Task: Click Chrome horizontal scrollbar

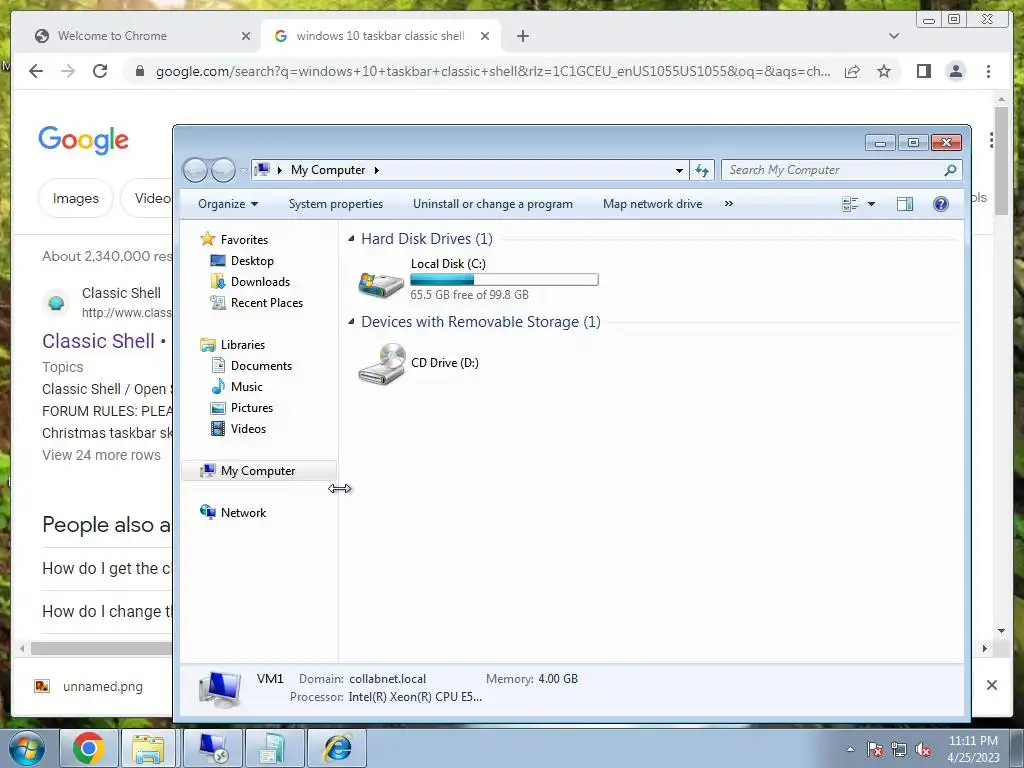Action: point(101,648)
